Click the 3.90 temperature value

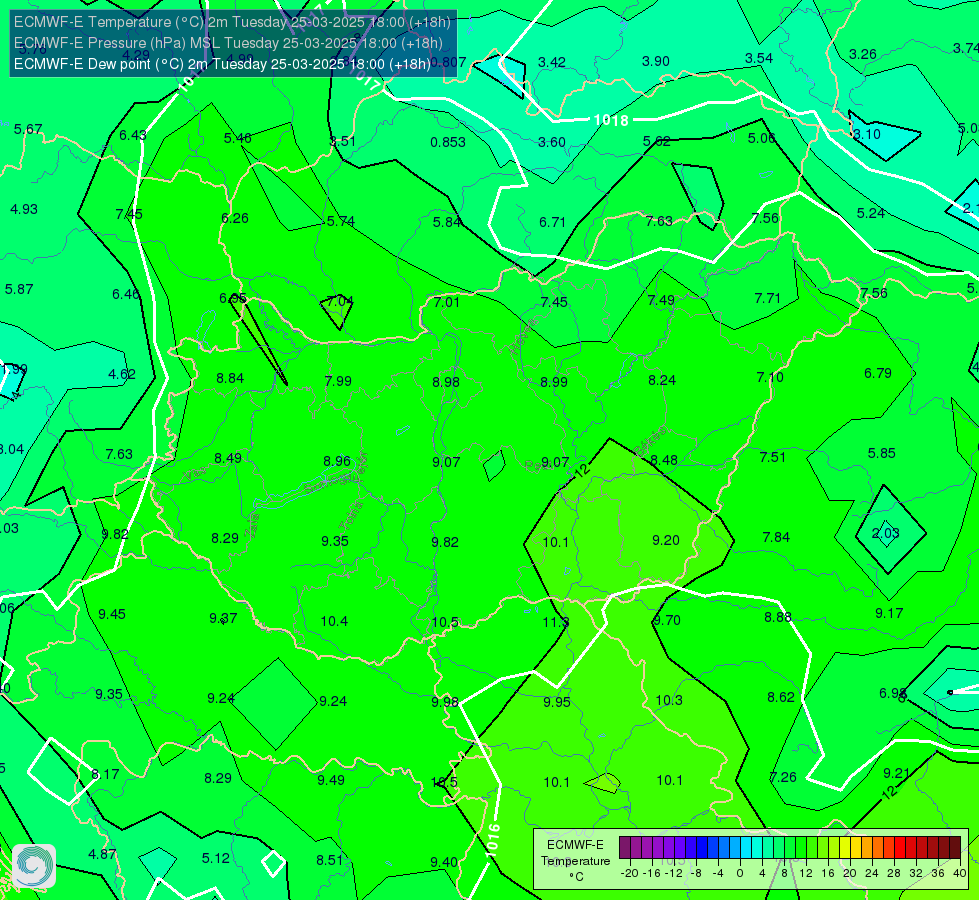656,61
